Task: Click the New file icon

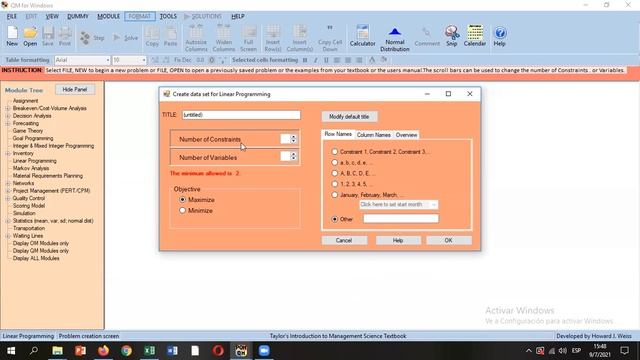Action: pyautogui.click(x=12, y=36)
